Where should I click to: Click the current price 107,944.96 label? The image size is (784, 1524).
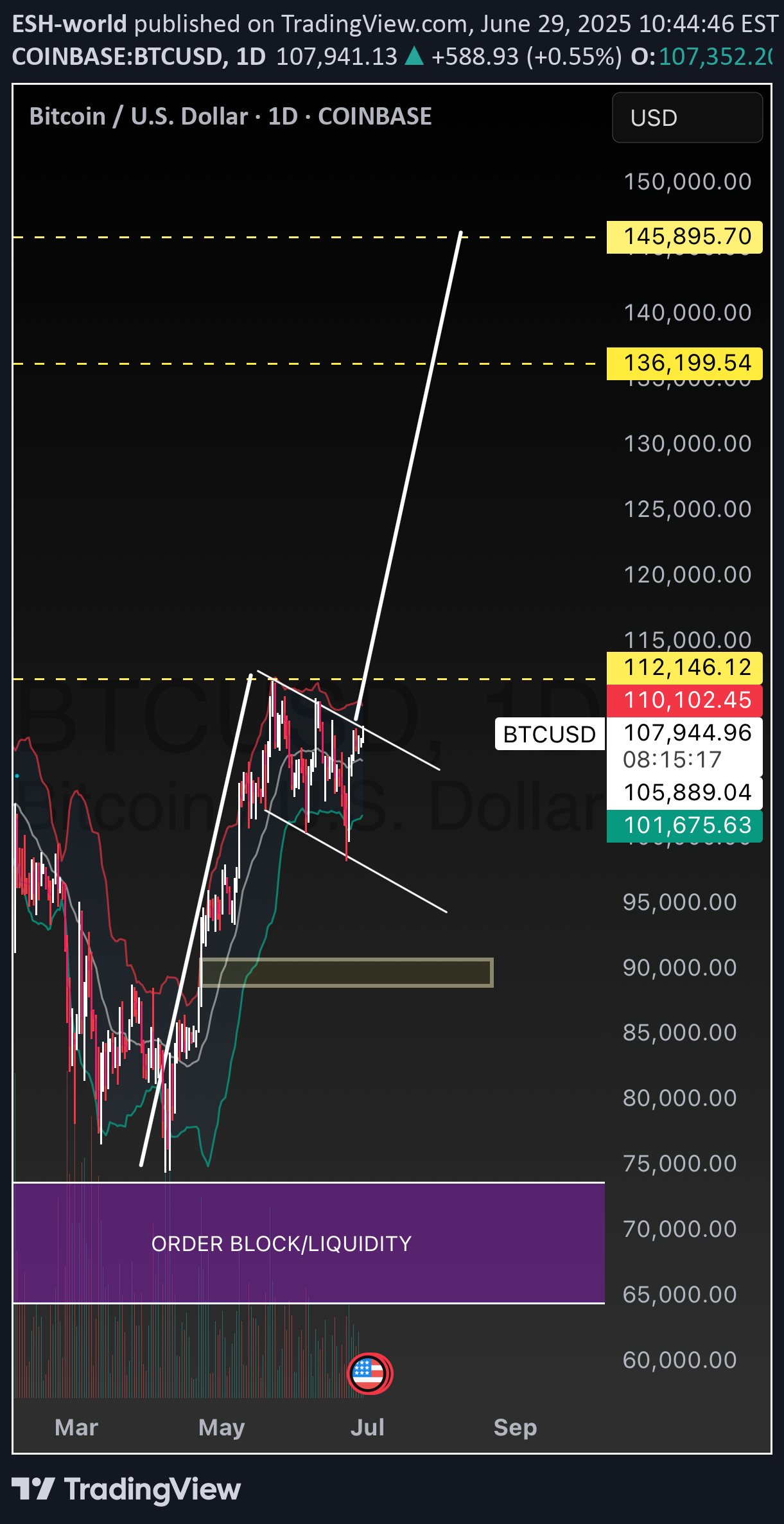pos(687,733)
